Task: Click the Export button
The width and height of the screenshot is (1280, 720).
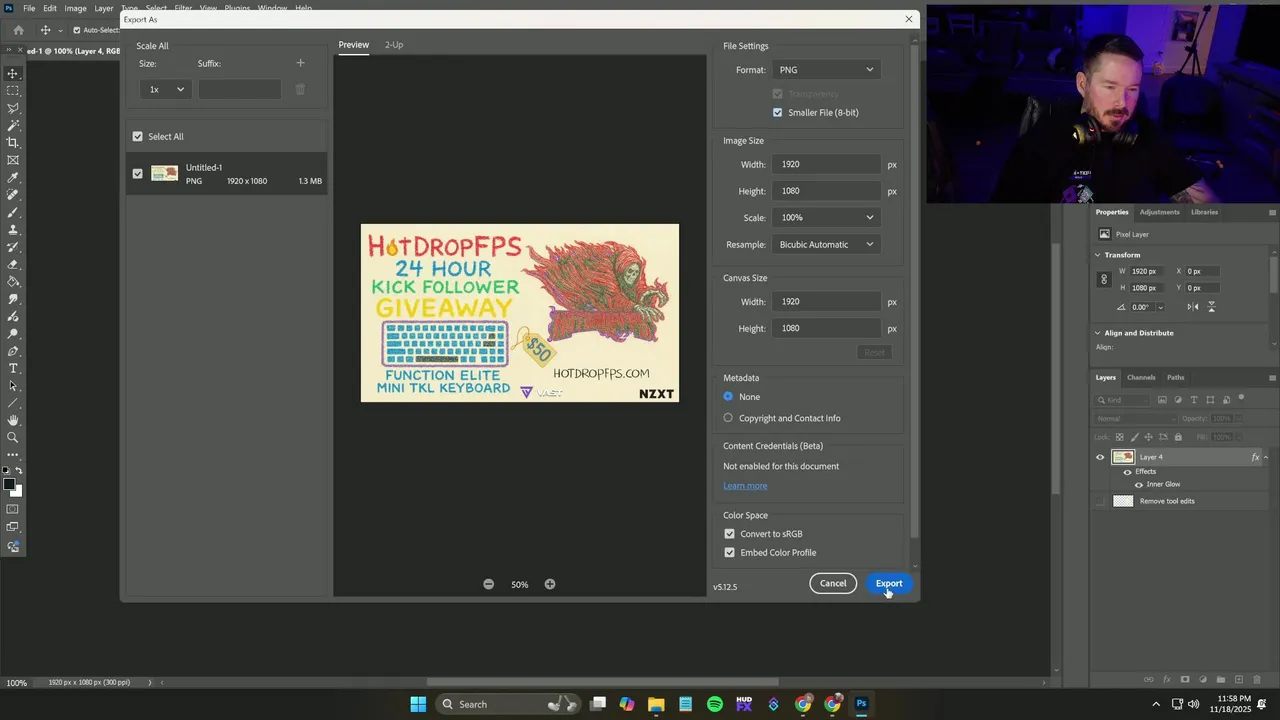Action: pyautogui.click(x=889, y=583)
